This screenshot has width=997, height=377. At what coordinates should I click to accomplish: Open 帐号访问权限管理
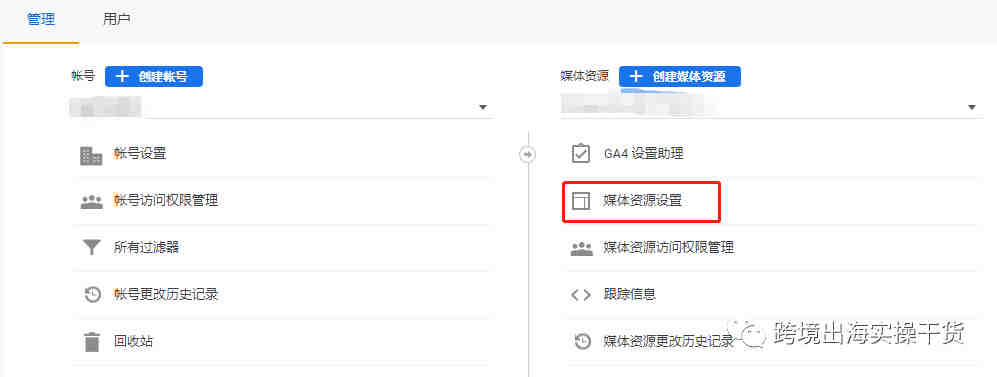[x=165, y=201]
